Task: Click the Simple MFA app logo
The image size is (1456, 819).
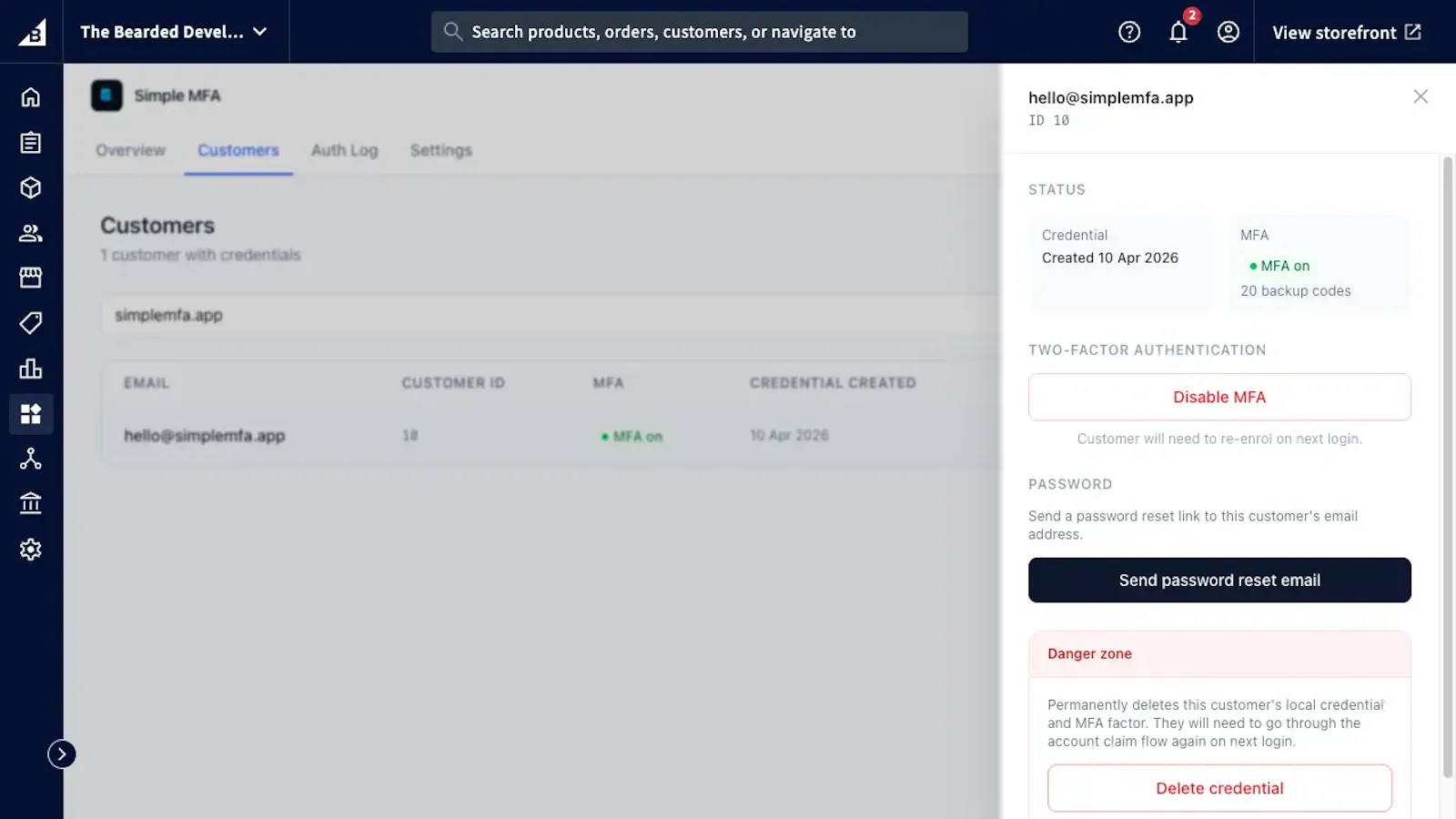Action: coord(106,96)
